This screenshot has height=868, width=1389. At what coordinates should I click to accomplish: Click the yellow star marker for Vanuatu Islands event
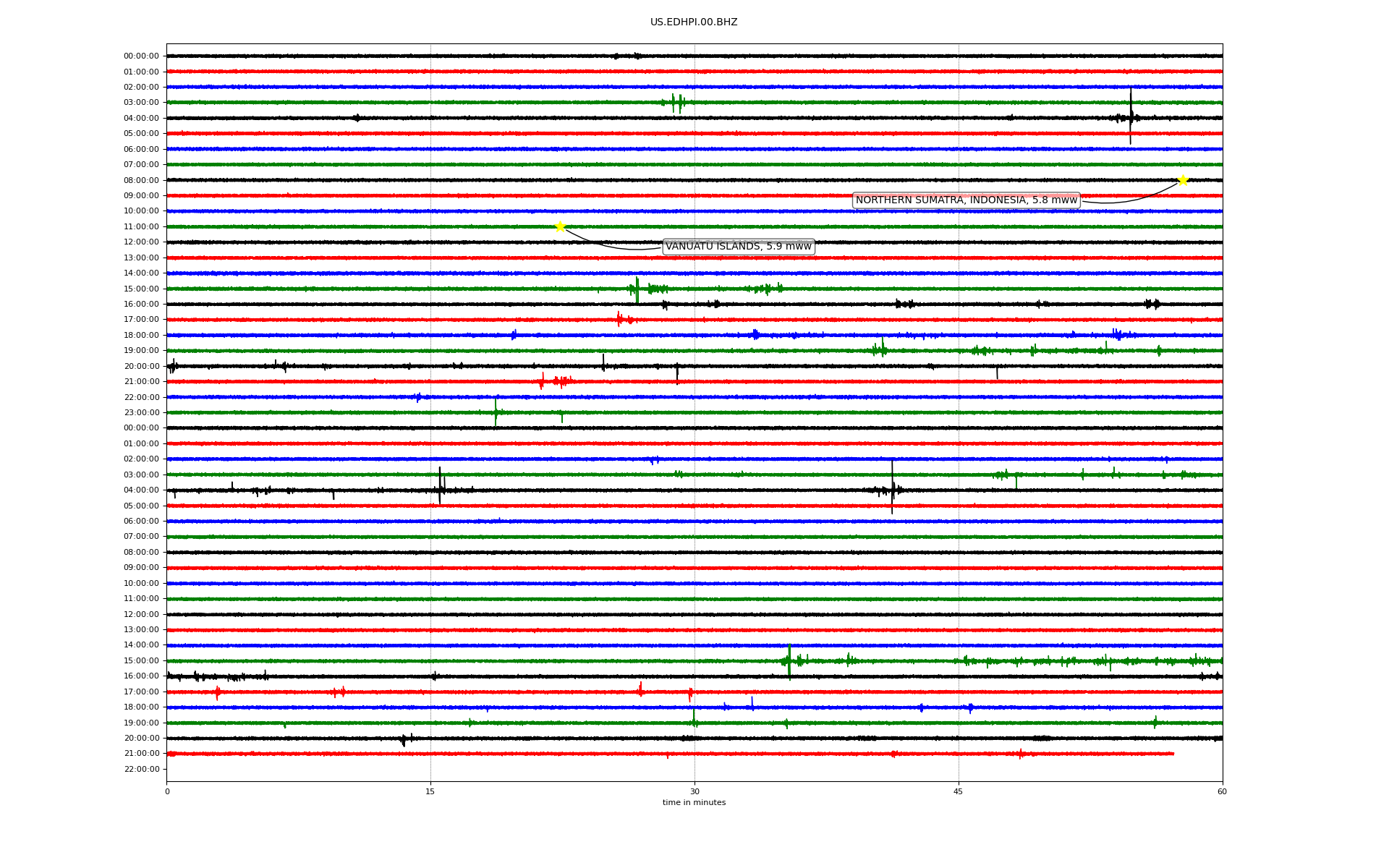pyautogui.click(x=560, y=226)
